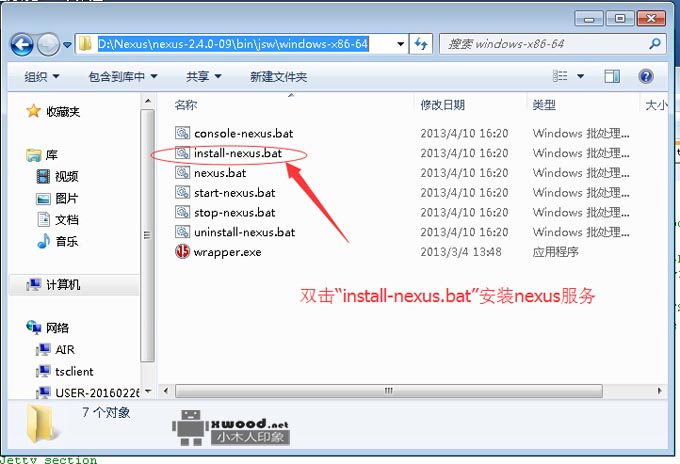Open the USER-2016022 network computer
Viewport: 680px width, 464px height.
[x=97, y=393]
